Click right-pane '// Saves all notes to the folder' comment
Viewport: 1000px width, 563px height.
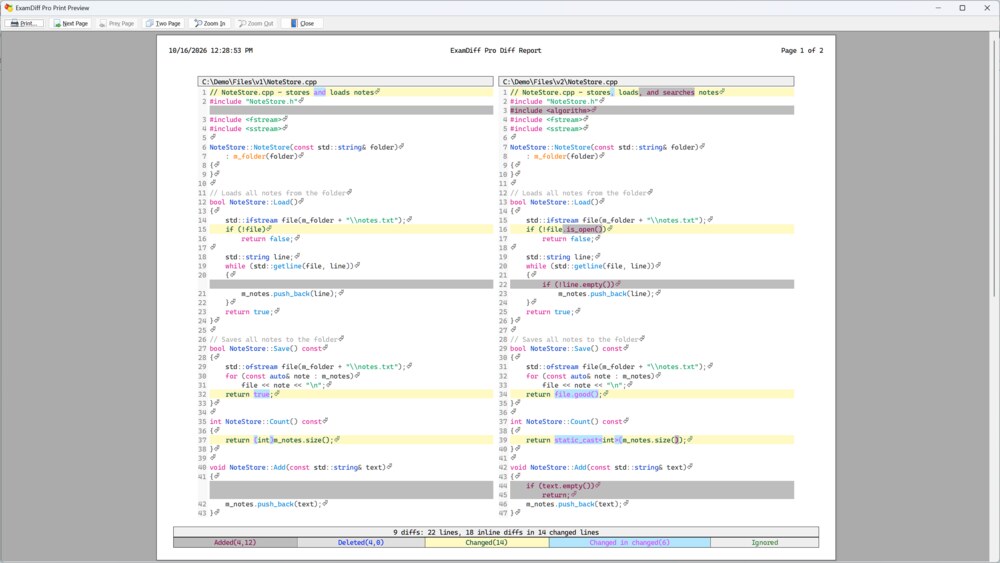577,340
